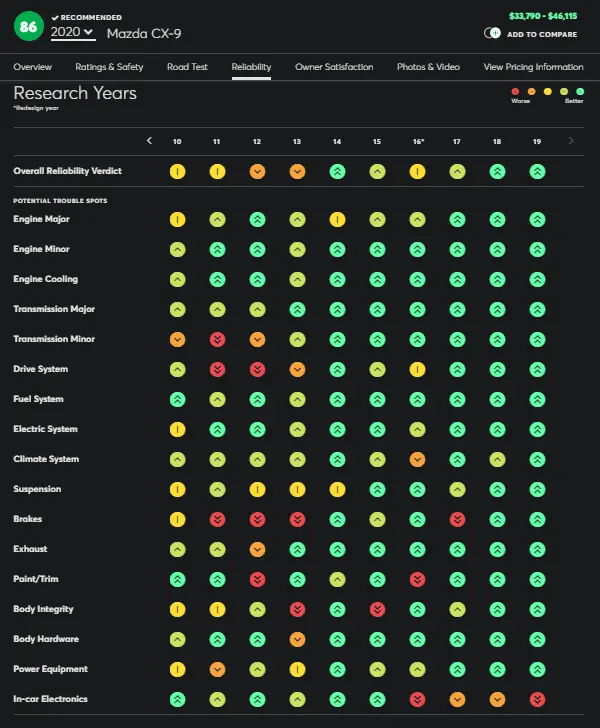Click In-car Electronics rating icon for 2019
Viewport: 600px width, 728px height.
[x=537, y=699]
